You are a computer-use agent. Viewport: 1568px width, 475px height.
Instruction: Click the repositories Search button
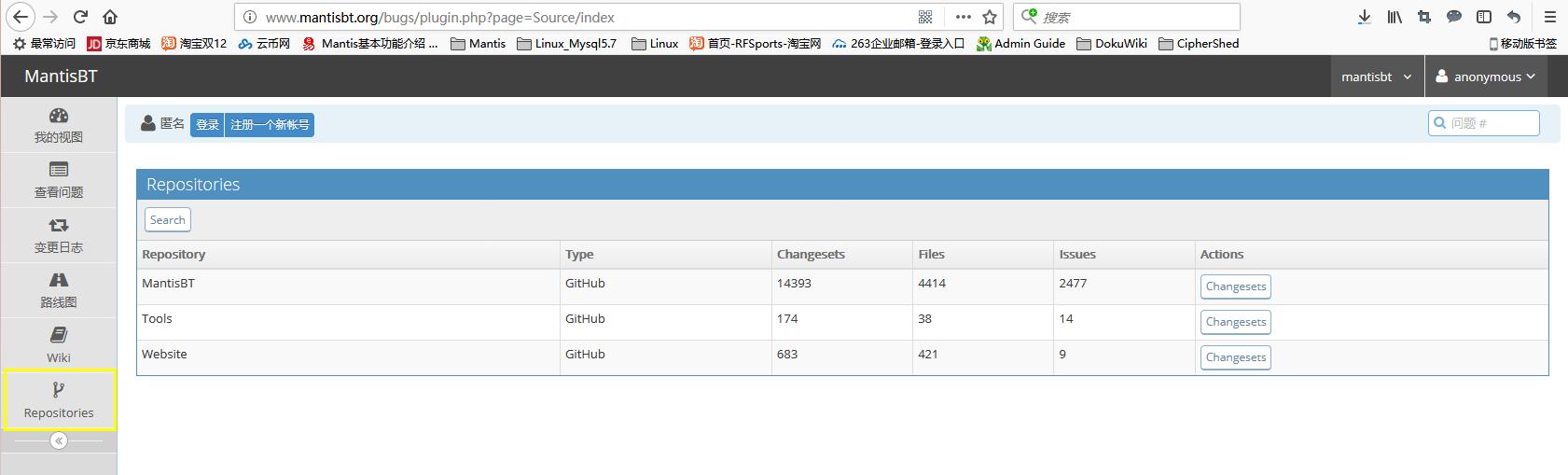click(x=168, y=220)
